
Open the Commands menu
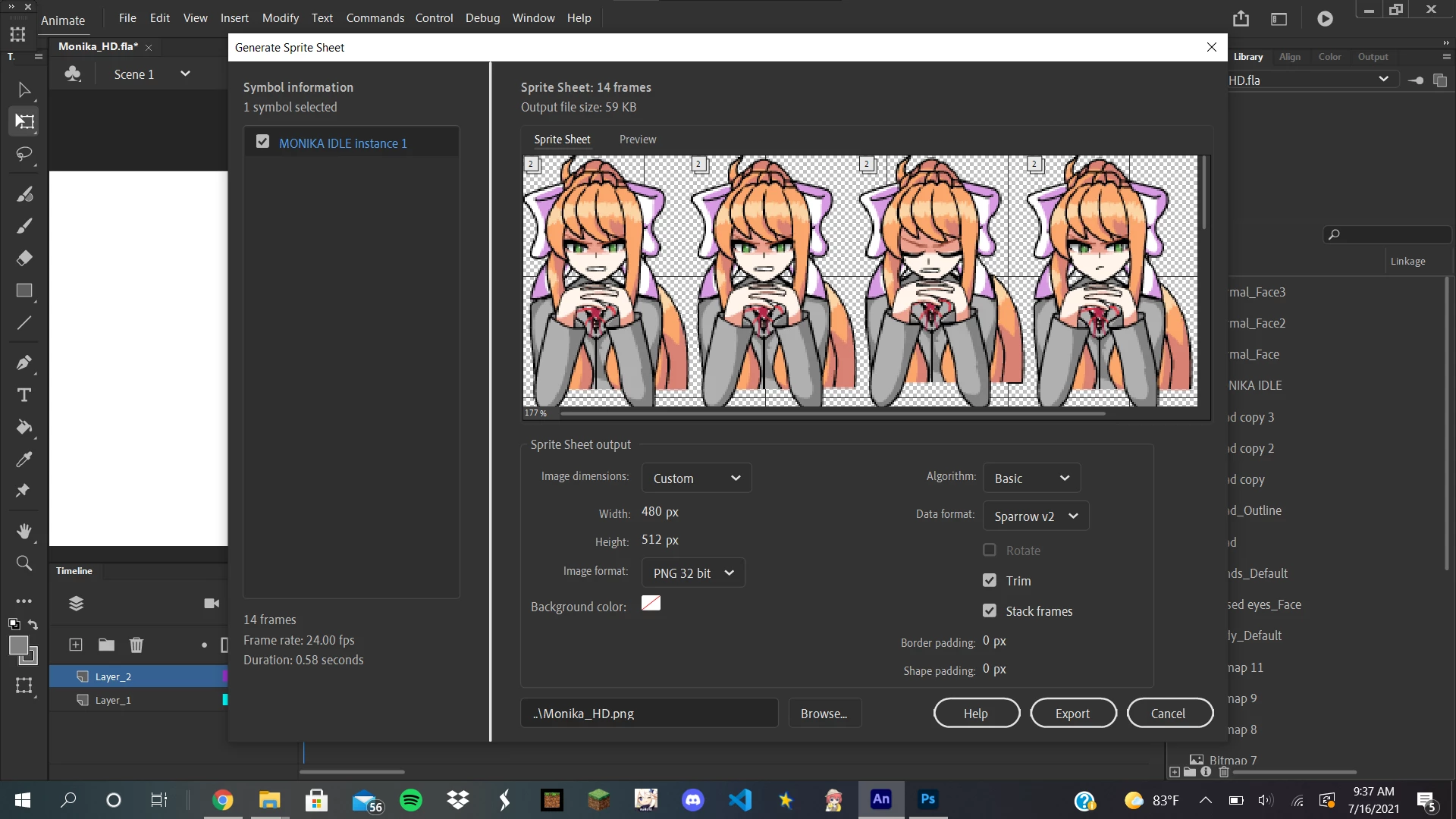[375, 17]
